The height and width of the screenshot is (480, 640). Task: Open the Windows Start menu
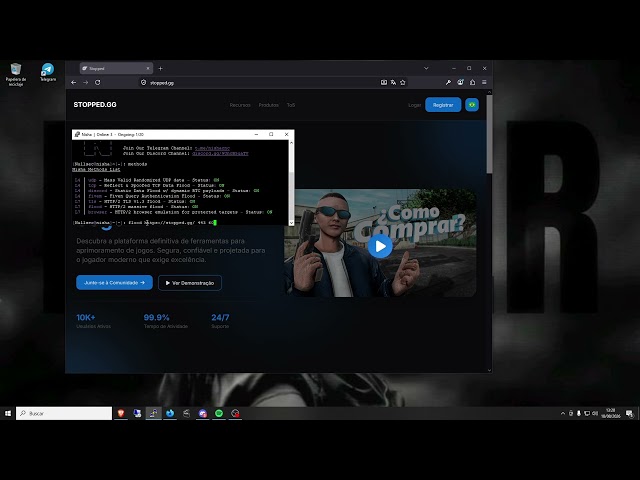point(8,413)
